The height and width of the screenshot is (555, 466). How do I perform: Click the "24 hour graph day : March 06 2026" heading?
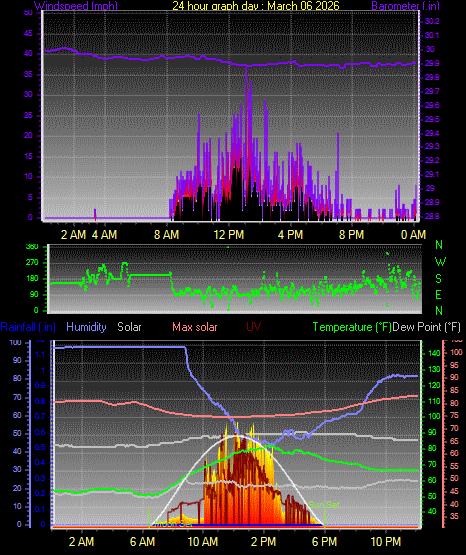[256, 6]
